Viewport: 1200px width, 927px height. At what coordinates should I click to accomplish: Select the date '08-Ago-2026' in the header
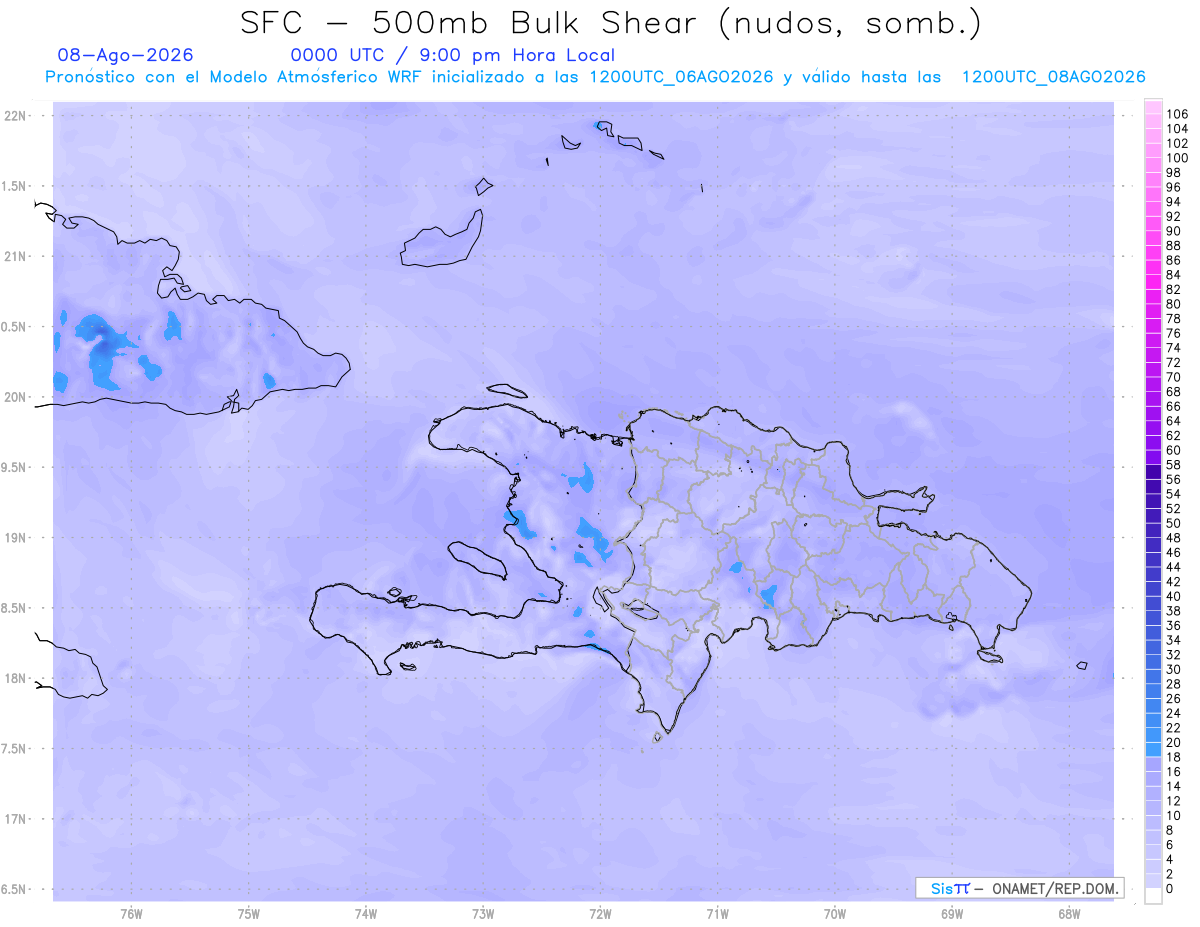coord(125,55)
